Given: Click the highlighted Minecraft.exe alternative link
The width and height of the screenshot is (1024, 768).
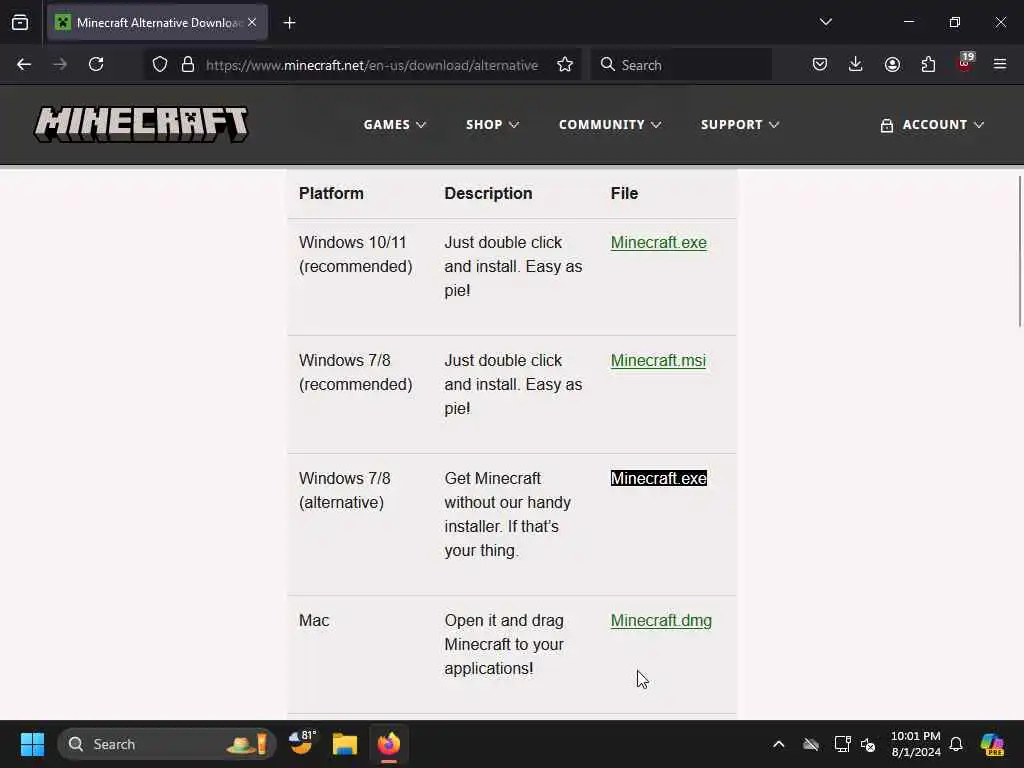Looking at the screenshot, I should (x=658, y=478).
